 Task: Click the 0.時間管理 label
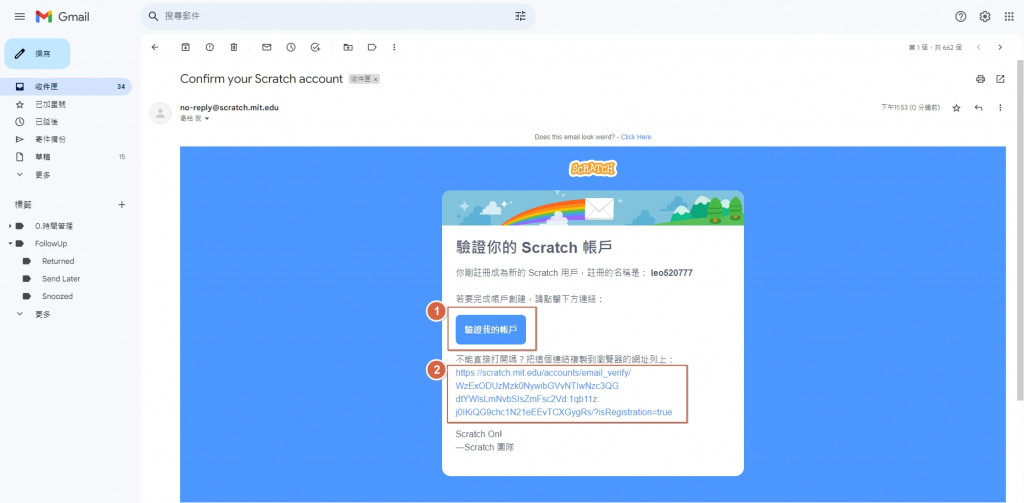click(54, 226)
